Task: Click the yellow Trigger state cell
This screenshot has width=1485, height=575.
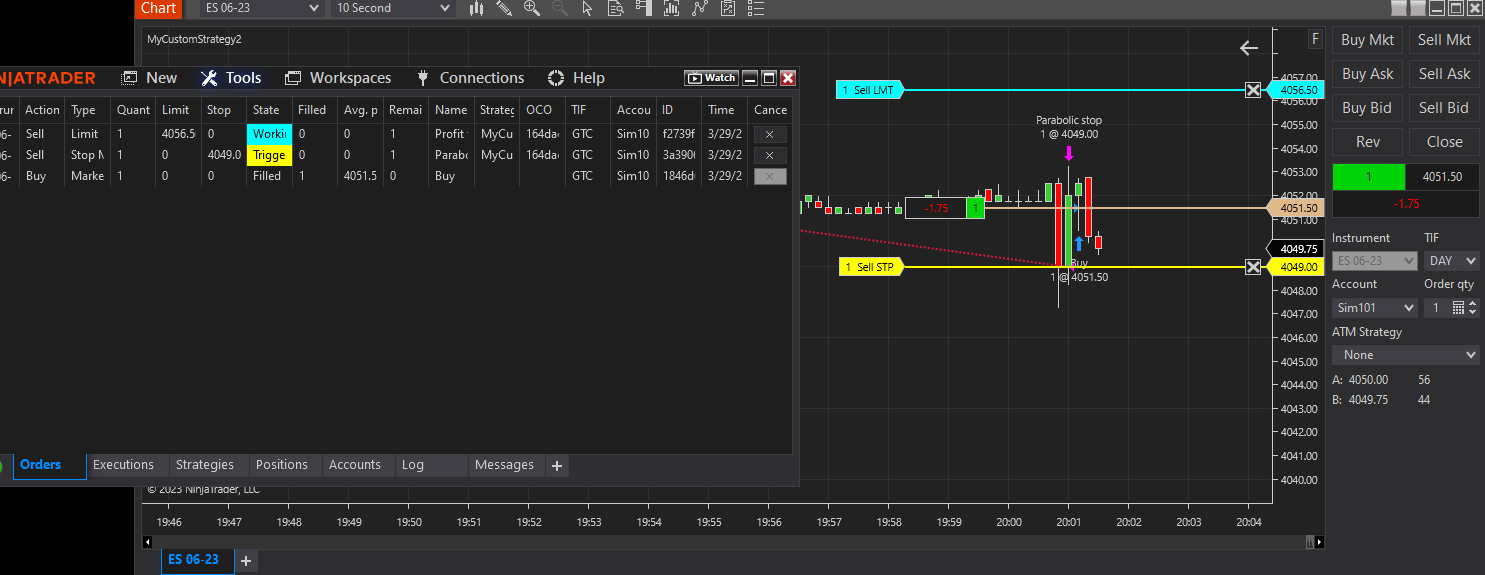Action: click(x=269, y=155)
